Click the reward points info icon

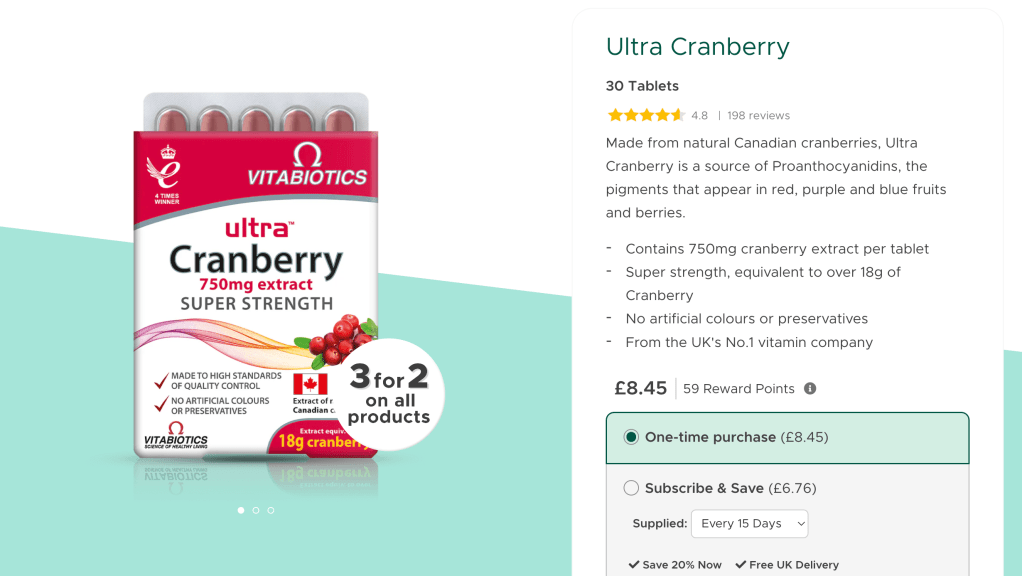point(810,388)
